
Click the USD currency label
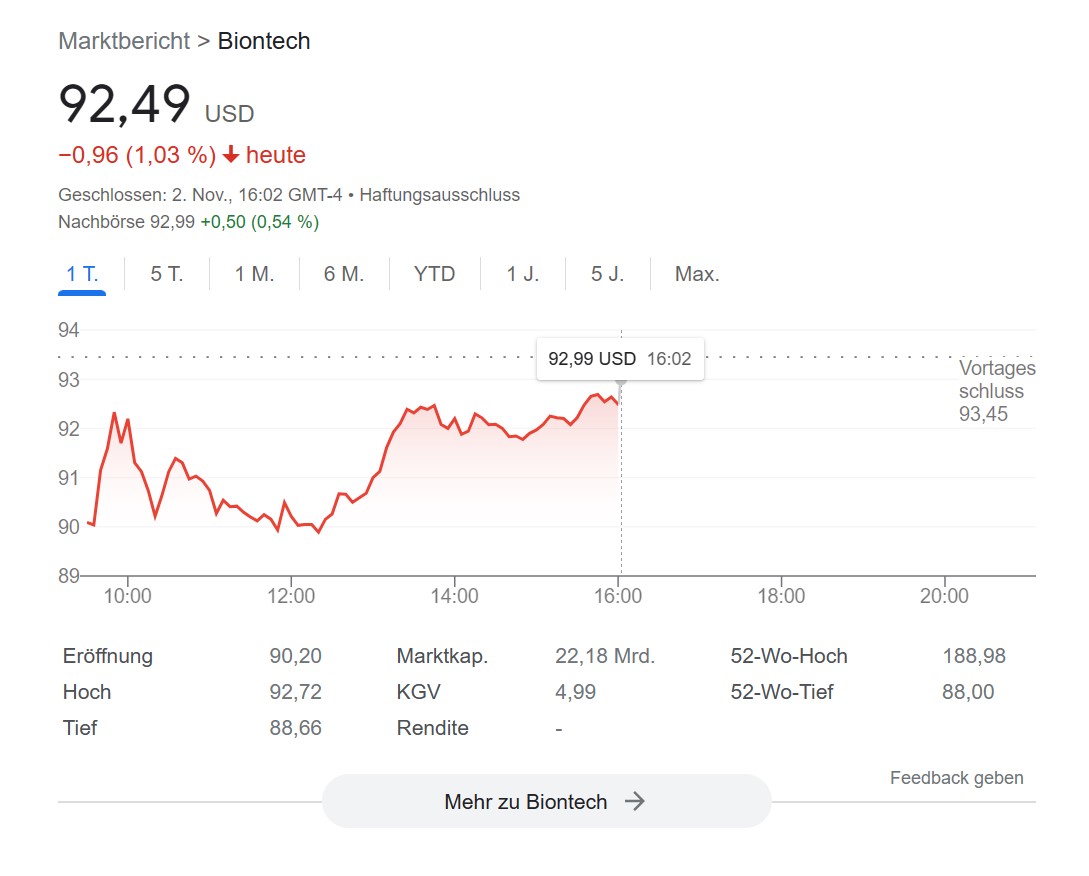(229, 114)
